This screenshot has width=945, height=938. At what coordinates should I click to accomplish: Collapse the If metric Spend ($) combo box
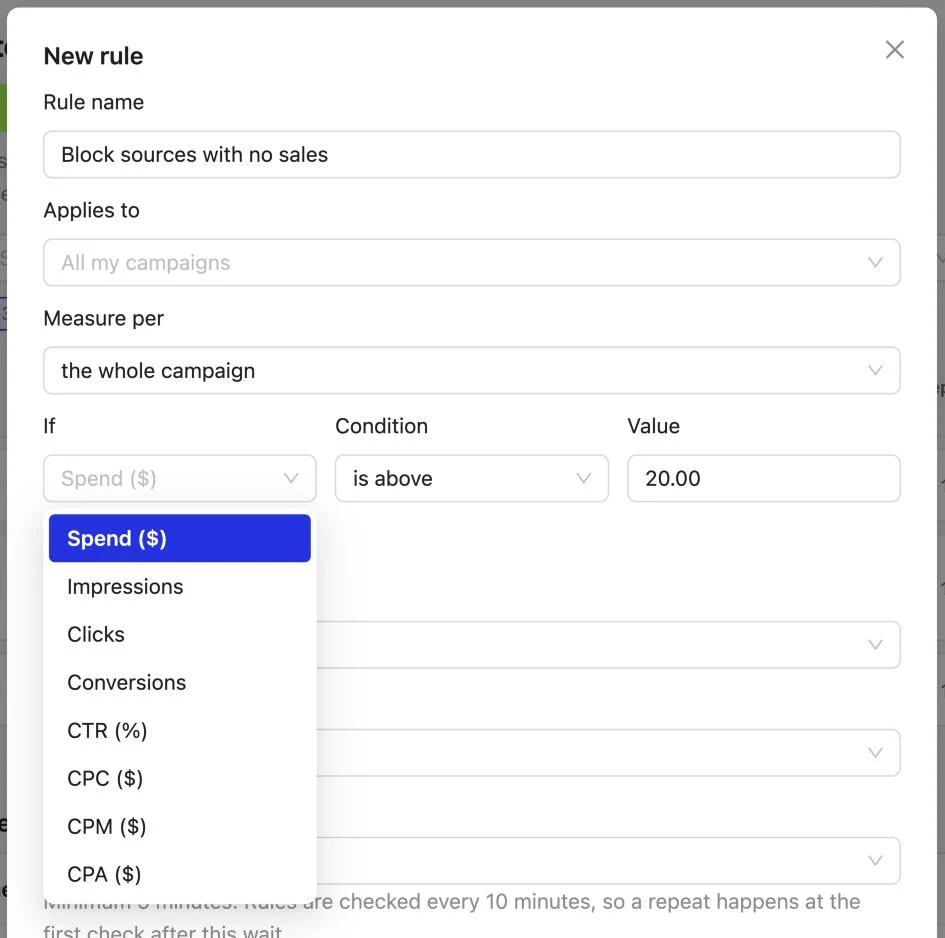(x=180, y=478)
